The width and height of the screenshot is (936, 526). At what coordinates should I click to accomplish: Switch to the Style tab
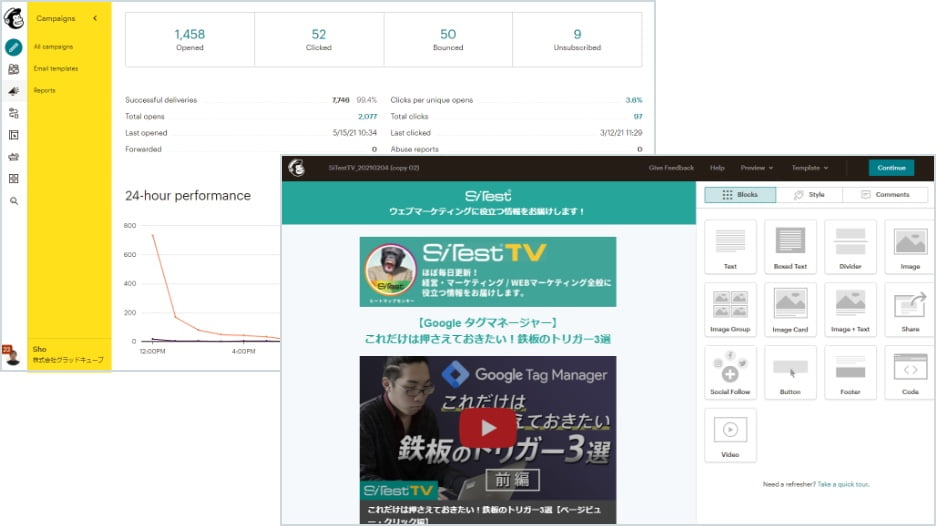coord(809,195)
